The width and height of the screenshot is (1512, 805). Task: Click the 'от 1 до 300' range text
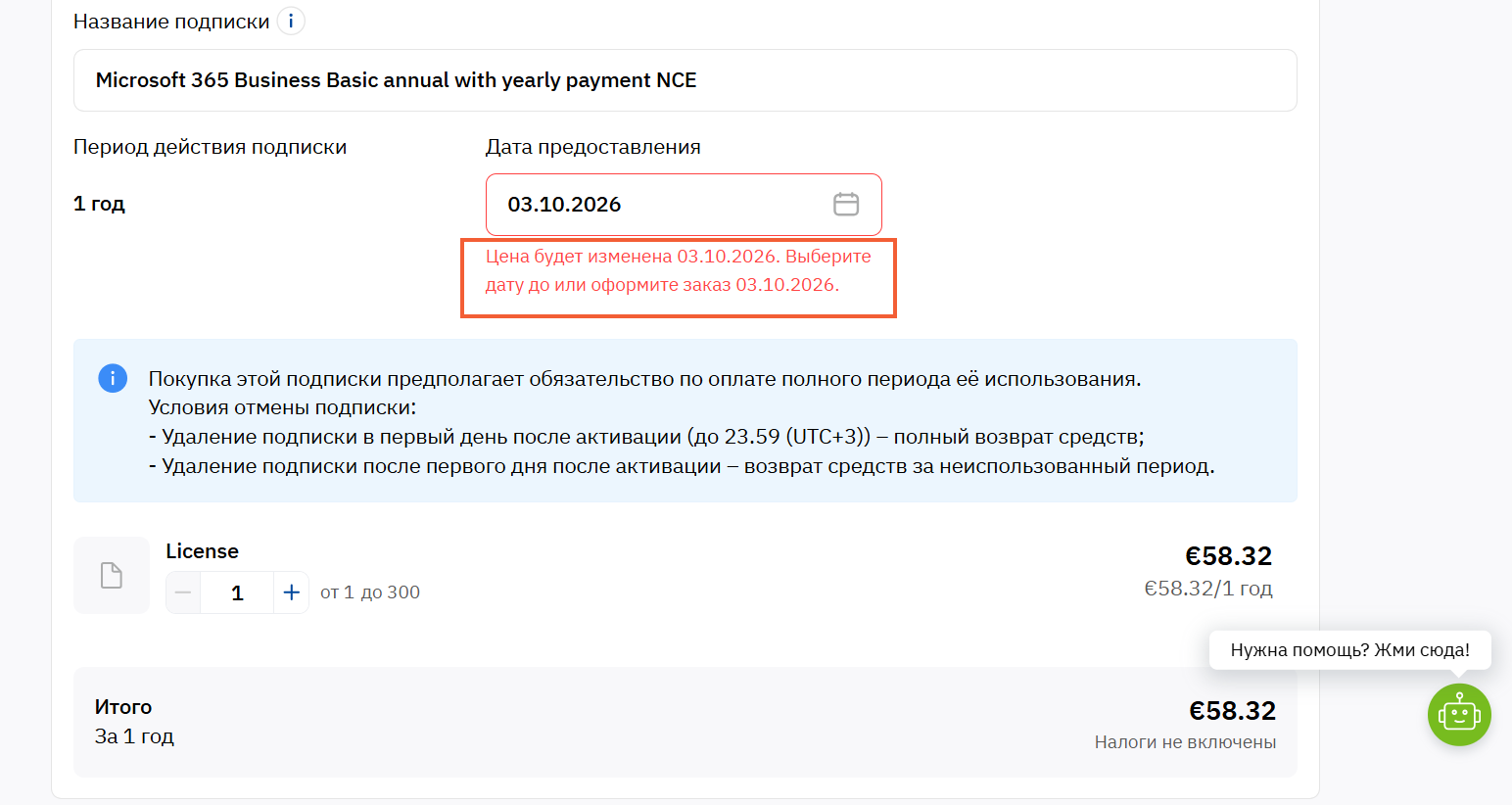(370, 592)
